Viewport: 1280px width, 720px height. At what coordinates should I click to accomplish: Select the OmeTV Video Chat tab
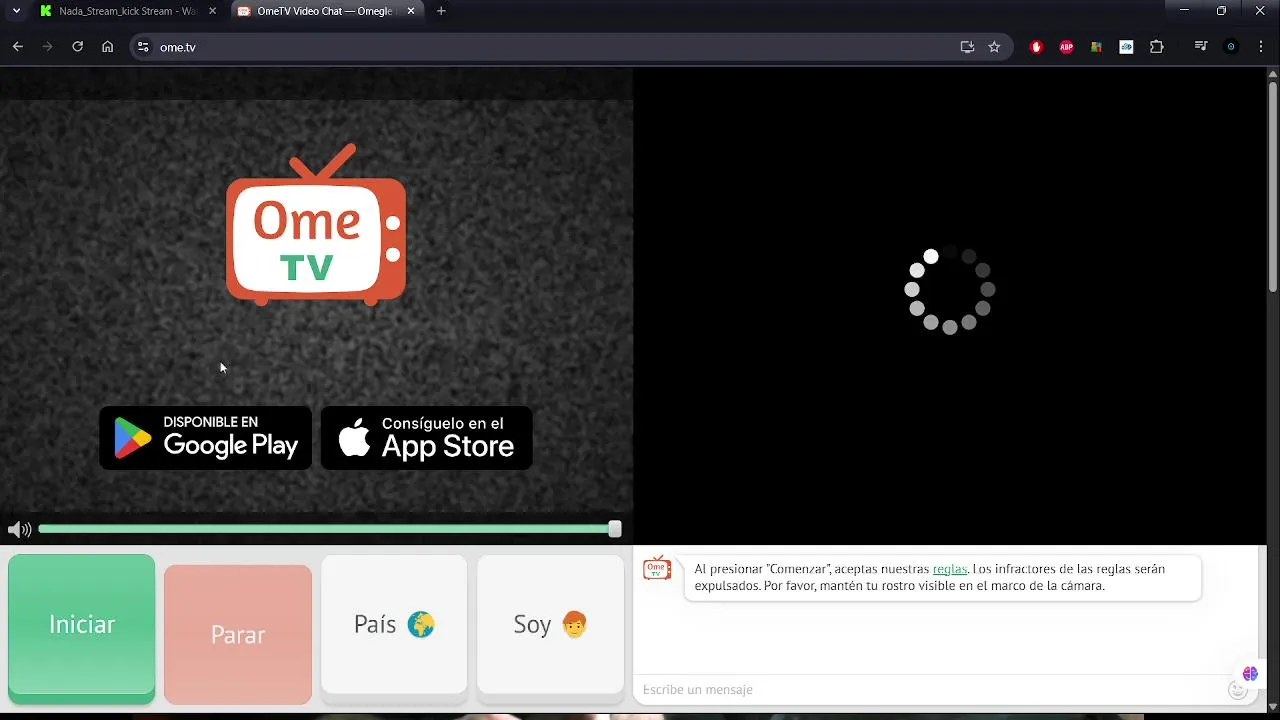click(x=325, y=11)
